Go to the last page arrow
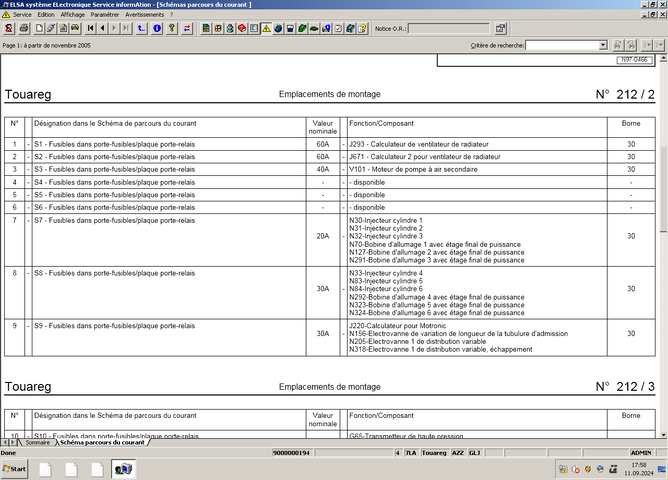The image size is (668, 480). (x=126, y=29)
